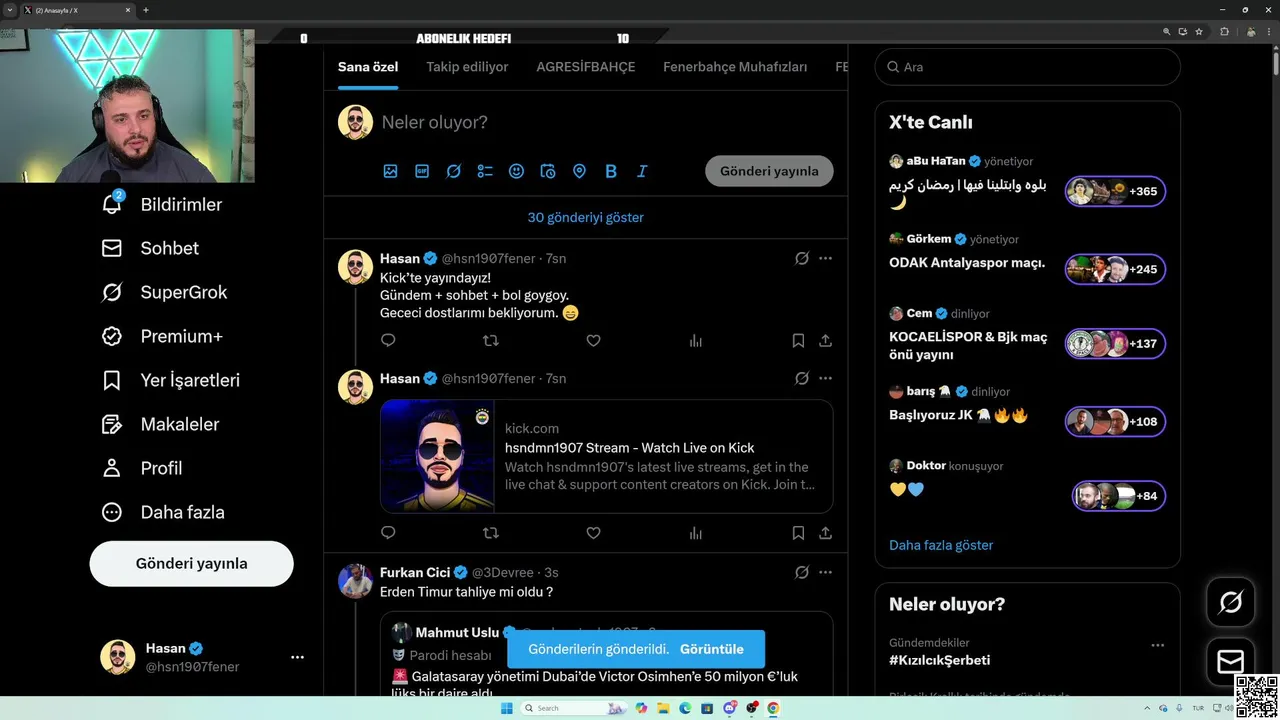The width and height of the screenshot is (1280, 720).
Task: Open Premium+ page in sidebar
Action: (162, 336)
